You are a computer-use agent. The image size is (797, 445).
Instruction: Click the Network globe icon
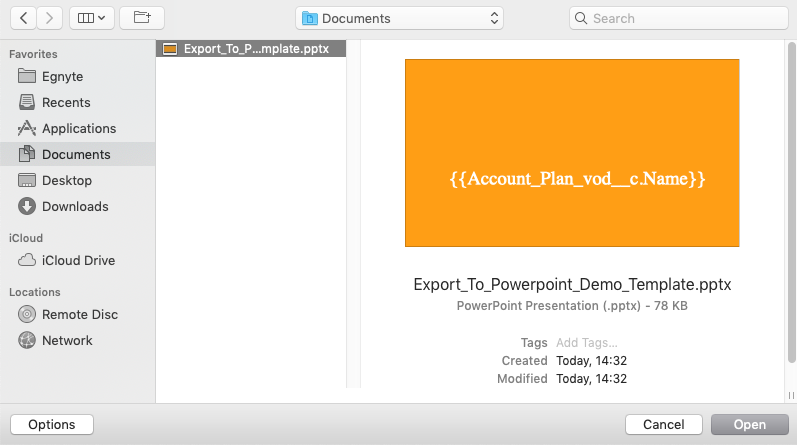[27, 341]
